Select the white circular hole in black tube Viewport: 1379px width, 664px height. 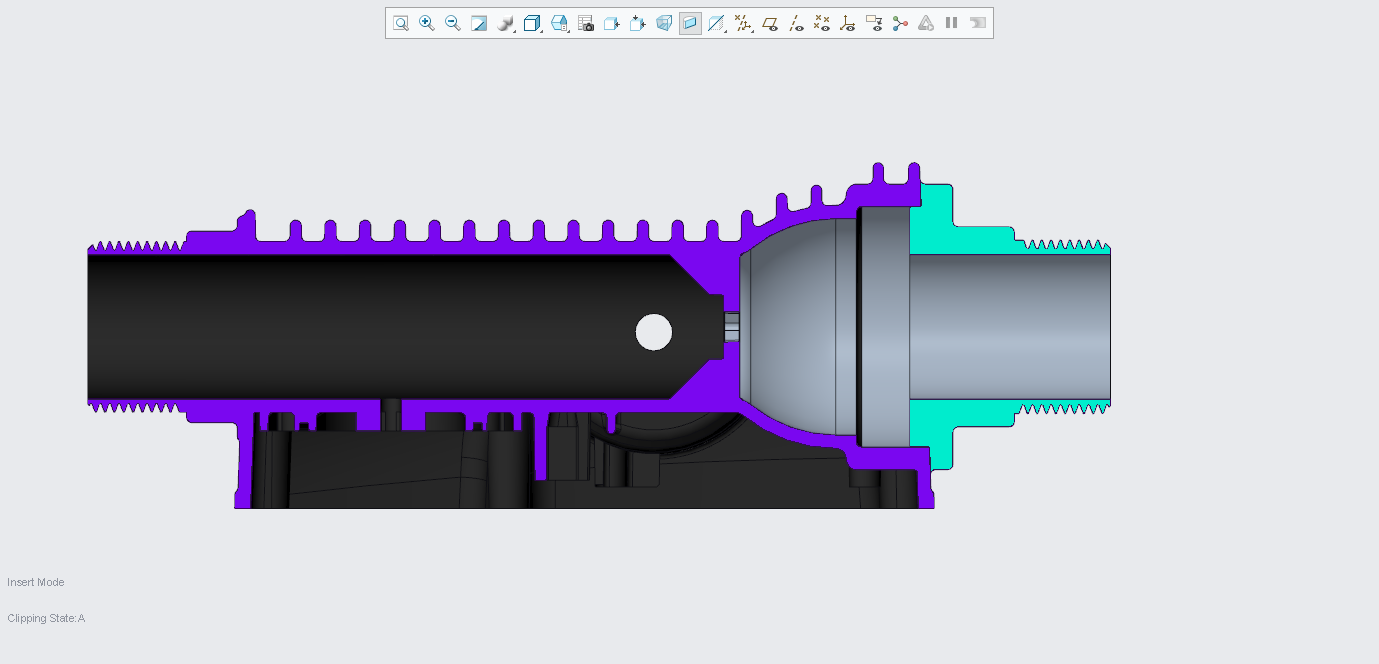654,332
